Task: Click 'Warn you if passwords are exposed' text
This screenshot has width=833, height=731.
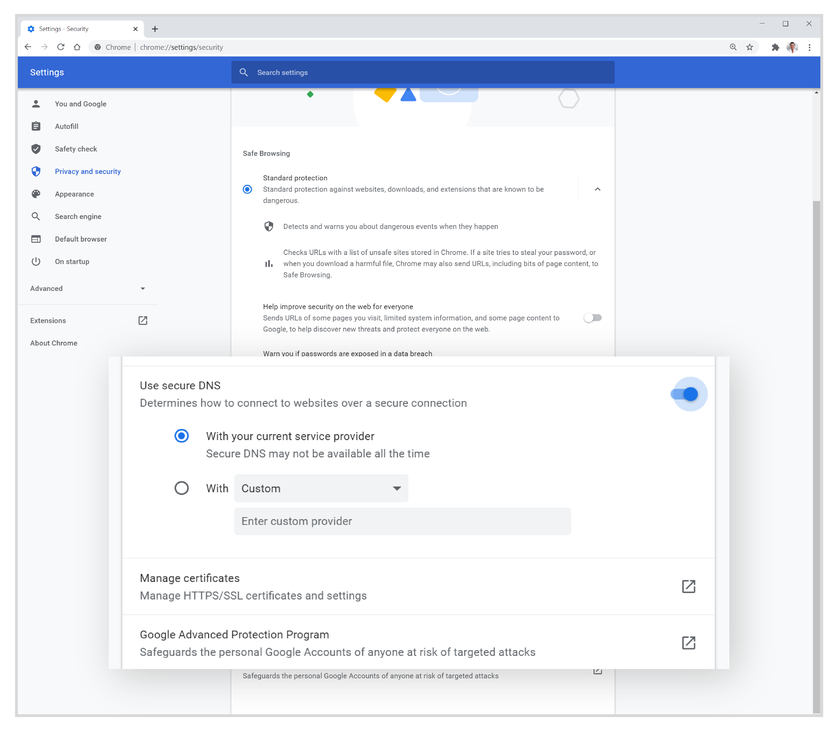Action: coord(347,353)
